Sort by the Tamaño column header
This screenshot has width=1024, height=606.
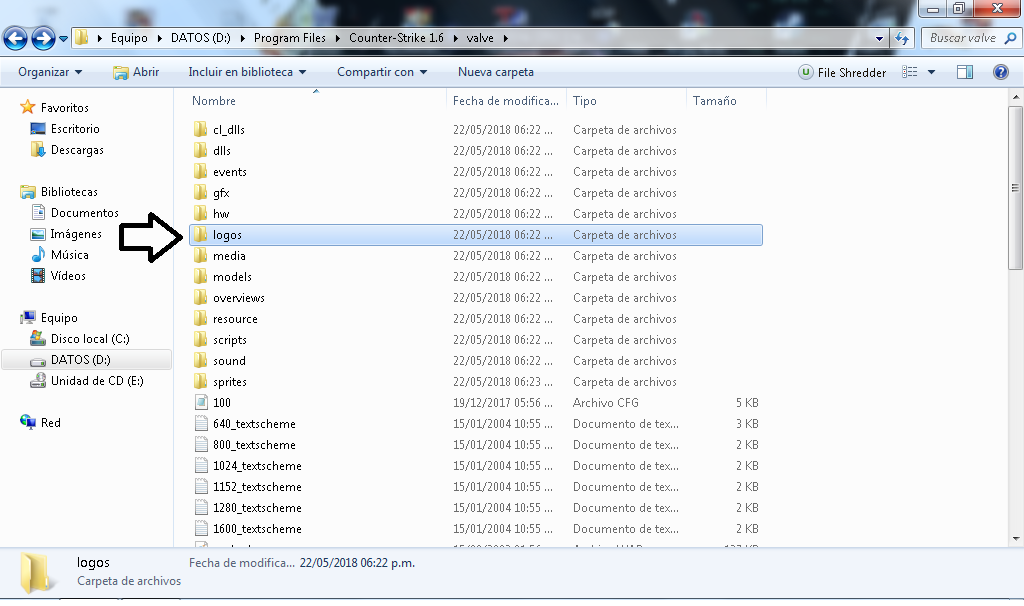(714, 101)
